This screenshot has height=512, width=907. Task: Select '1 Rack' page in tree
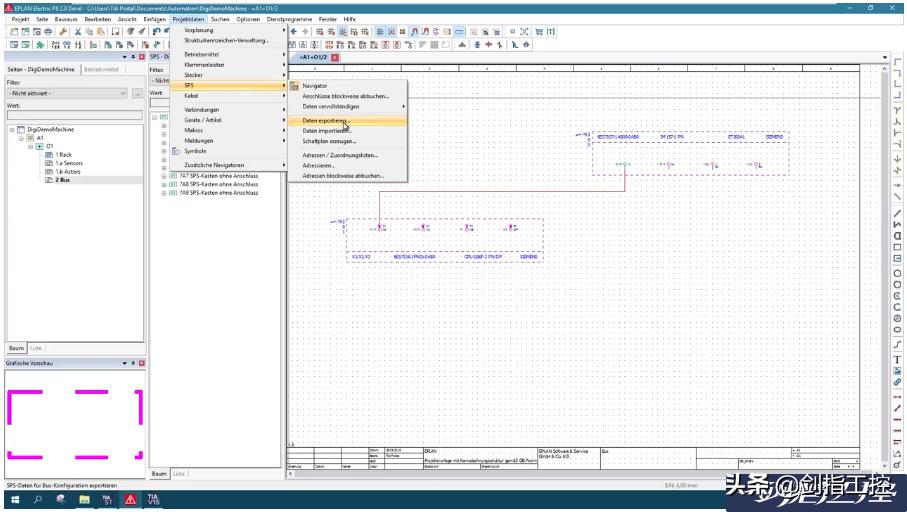63,155
